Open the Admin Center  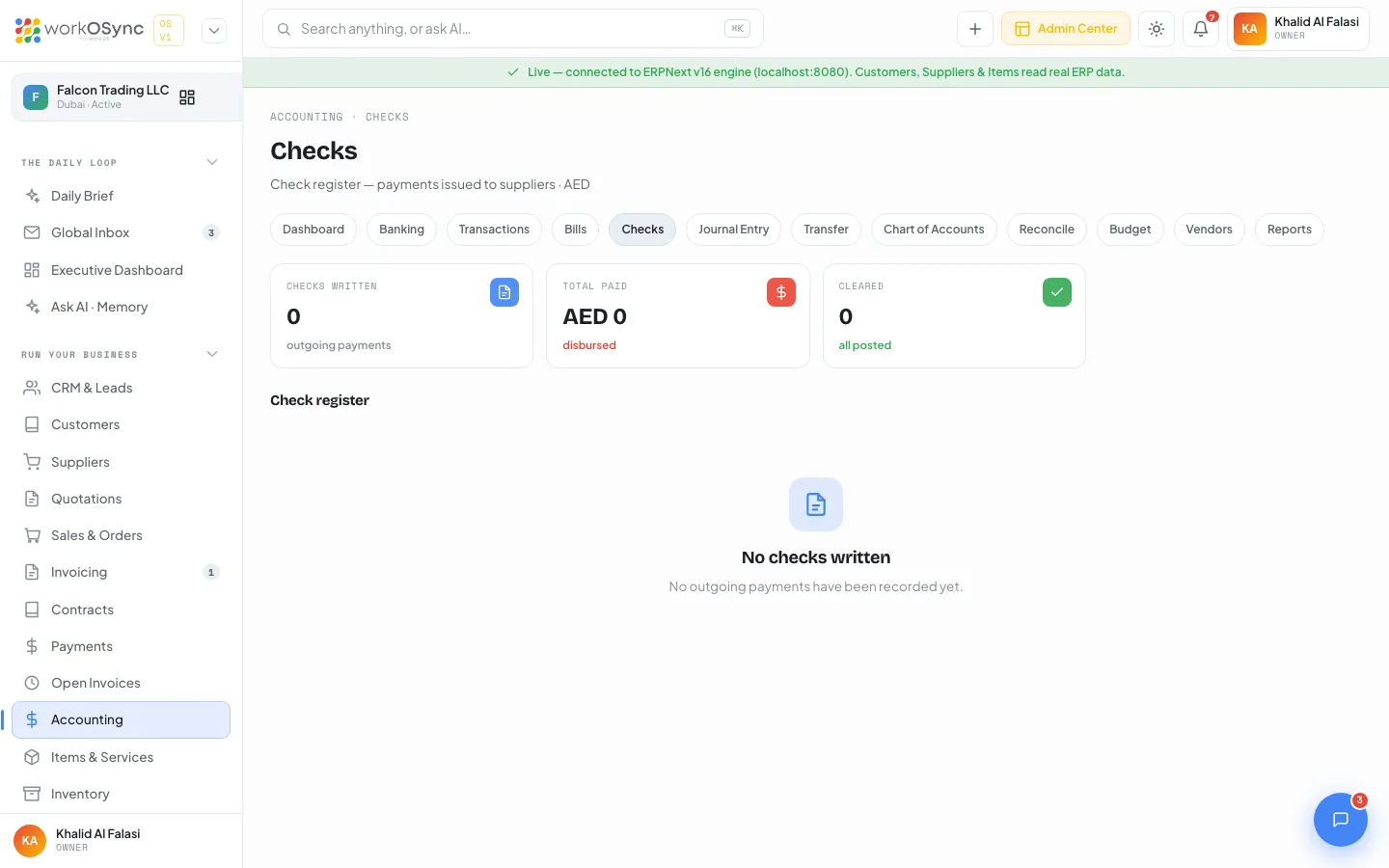[x=1066, y=29]
